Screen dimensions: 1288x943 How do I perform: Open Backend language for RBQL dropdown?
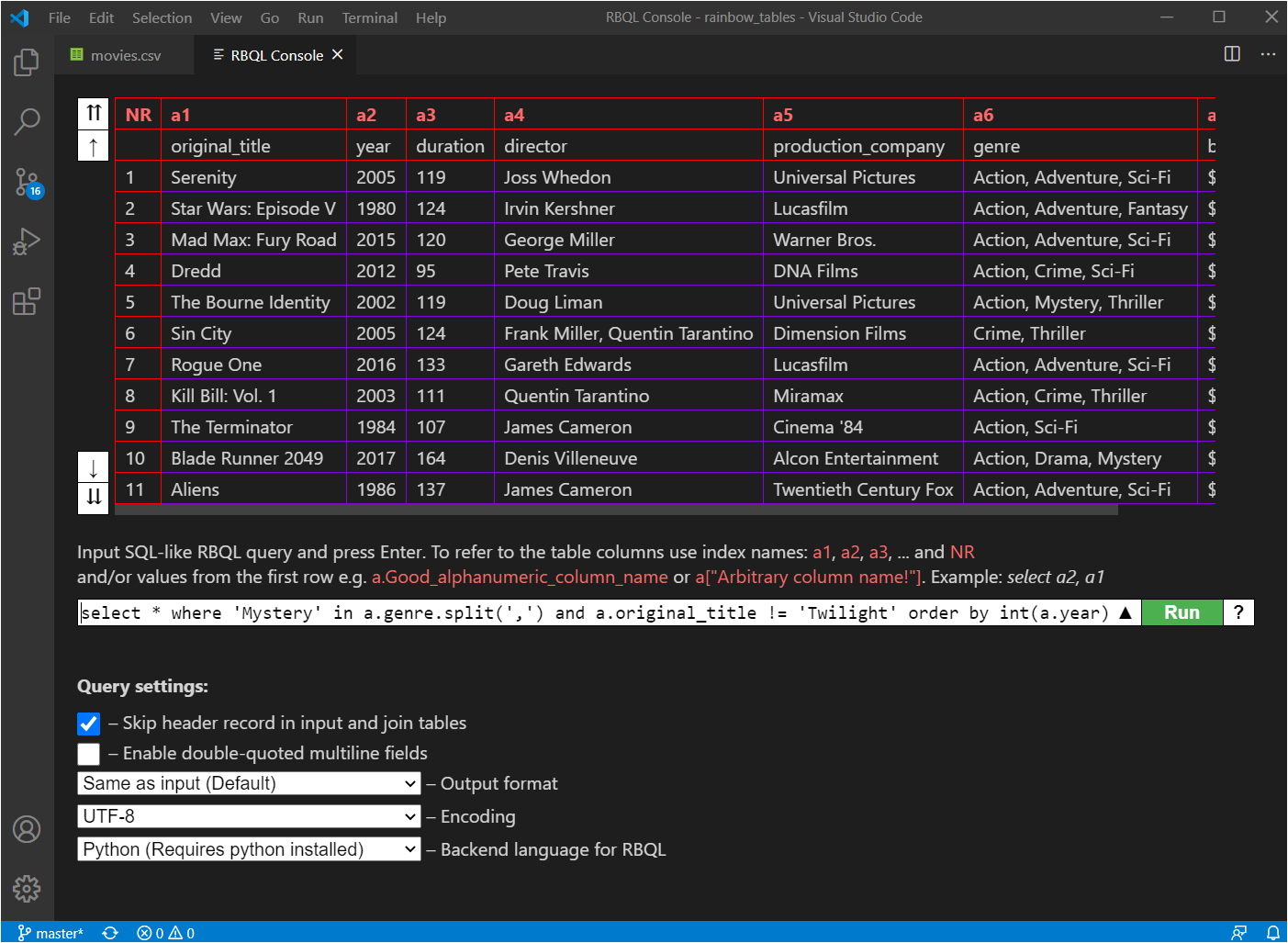(x=248, y=848)
